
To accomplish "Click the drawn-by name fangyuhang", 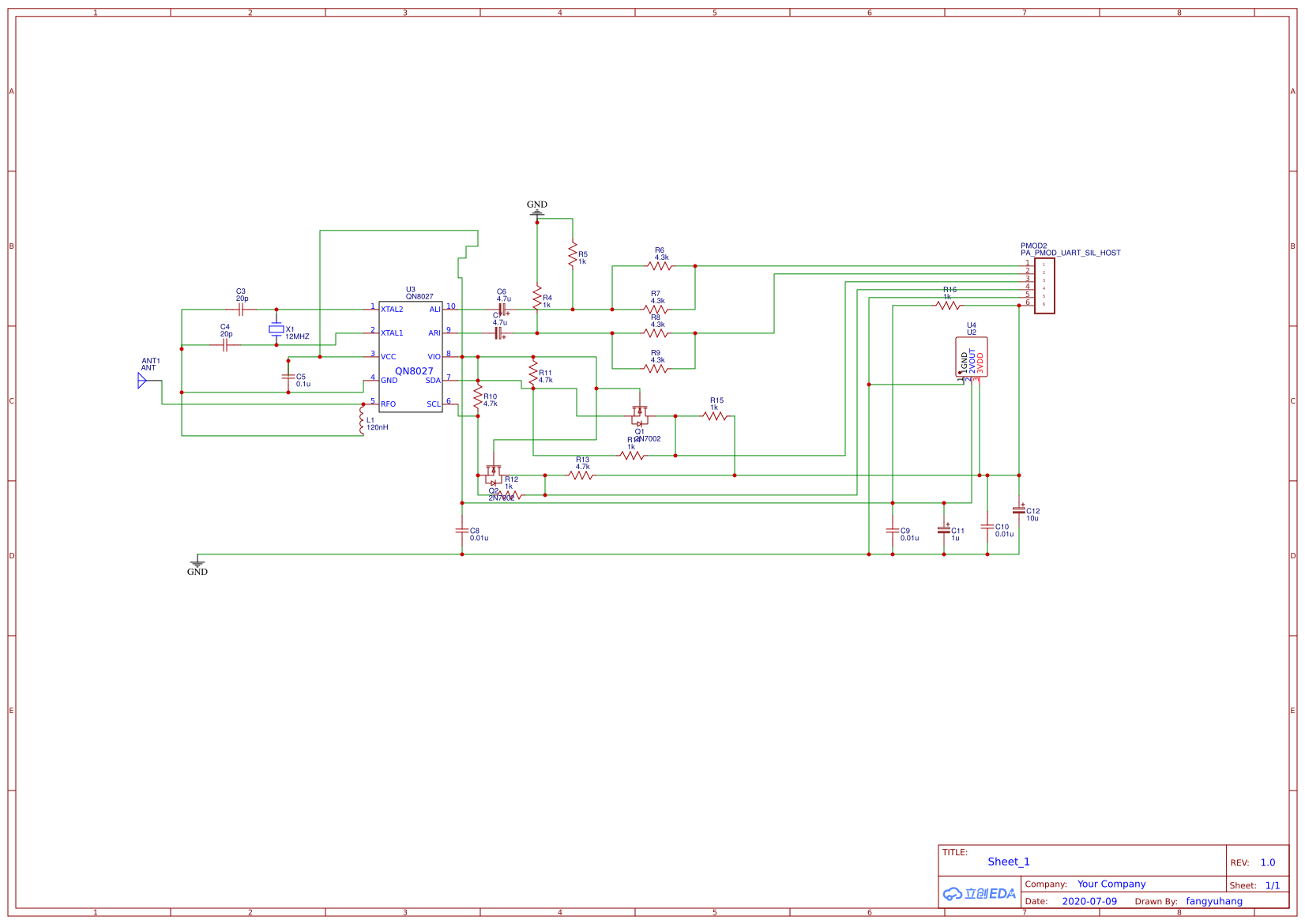I will coord(1214,901).
